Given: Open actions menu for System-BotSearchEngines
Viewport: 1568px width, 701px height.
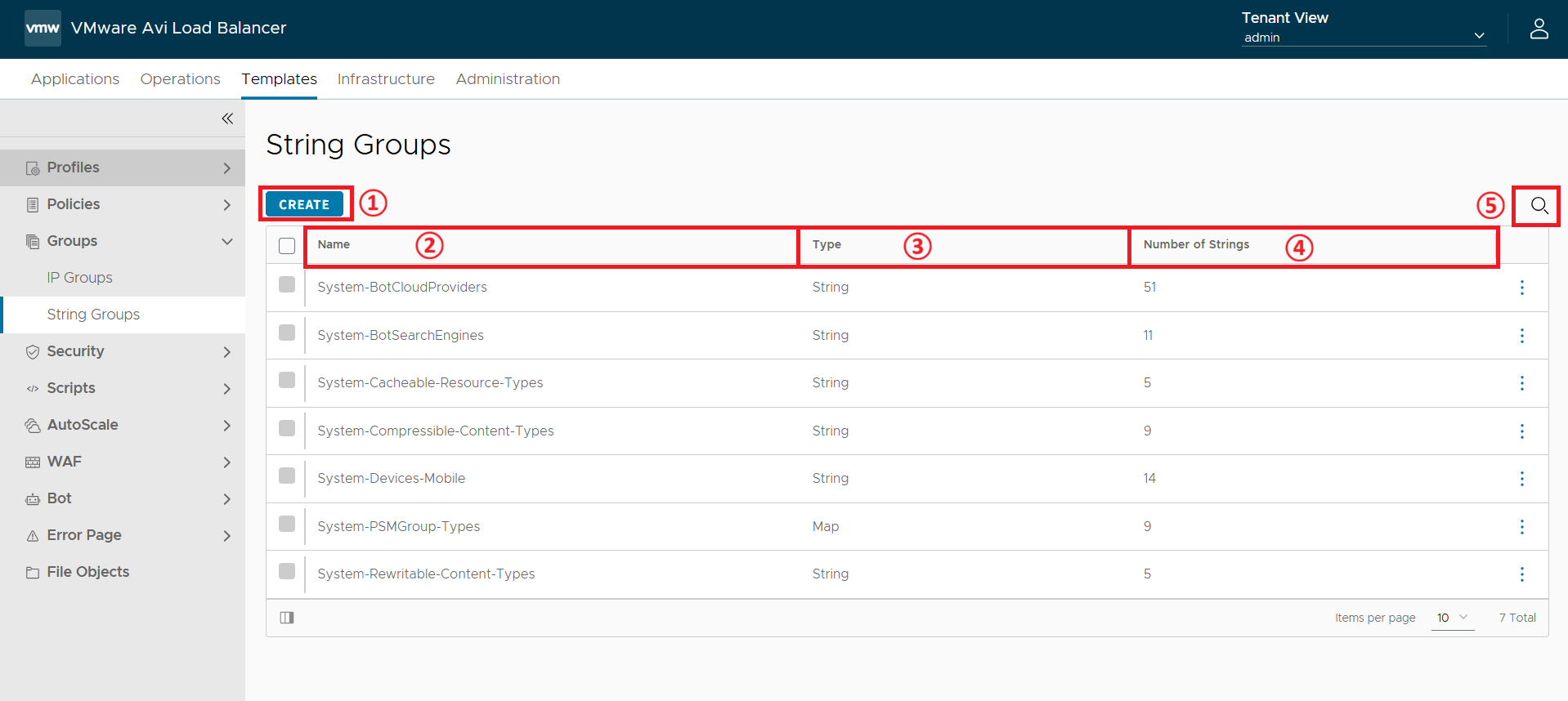Looking at the screenshot, I should click(x=1521, y=336).
